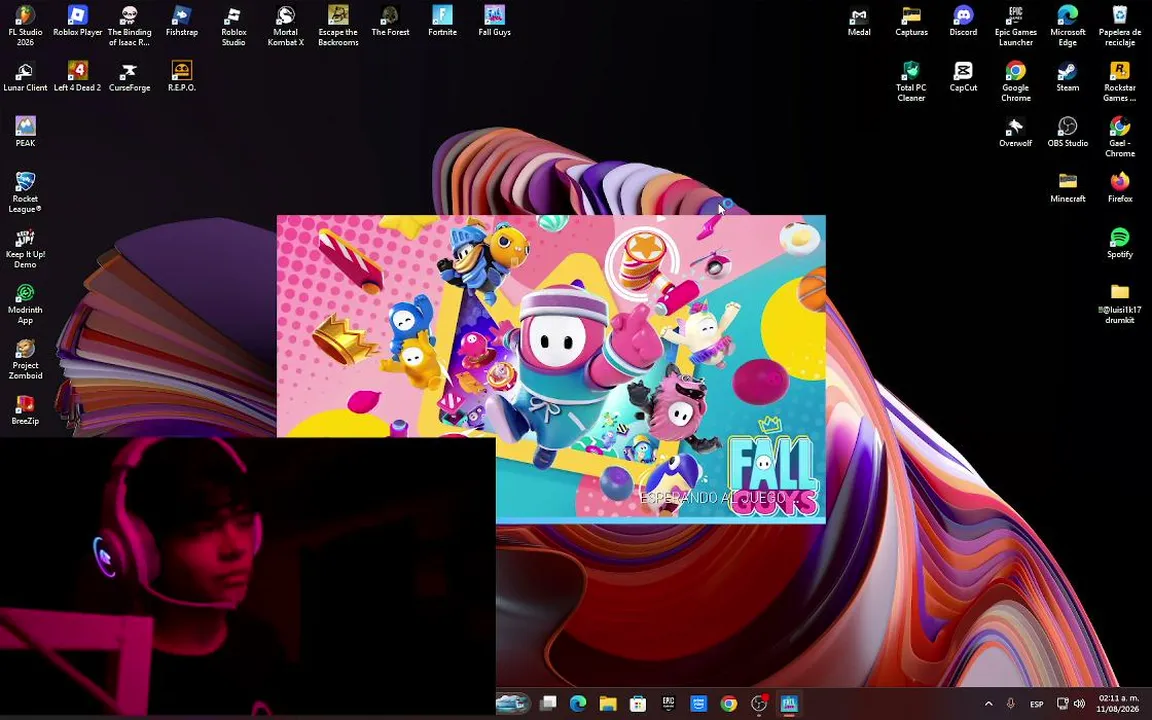Open the Overwolf desktop shortcut

[1015, 132]
